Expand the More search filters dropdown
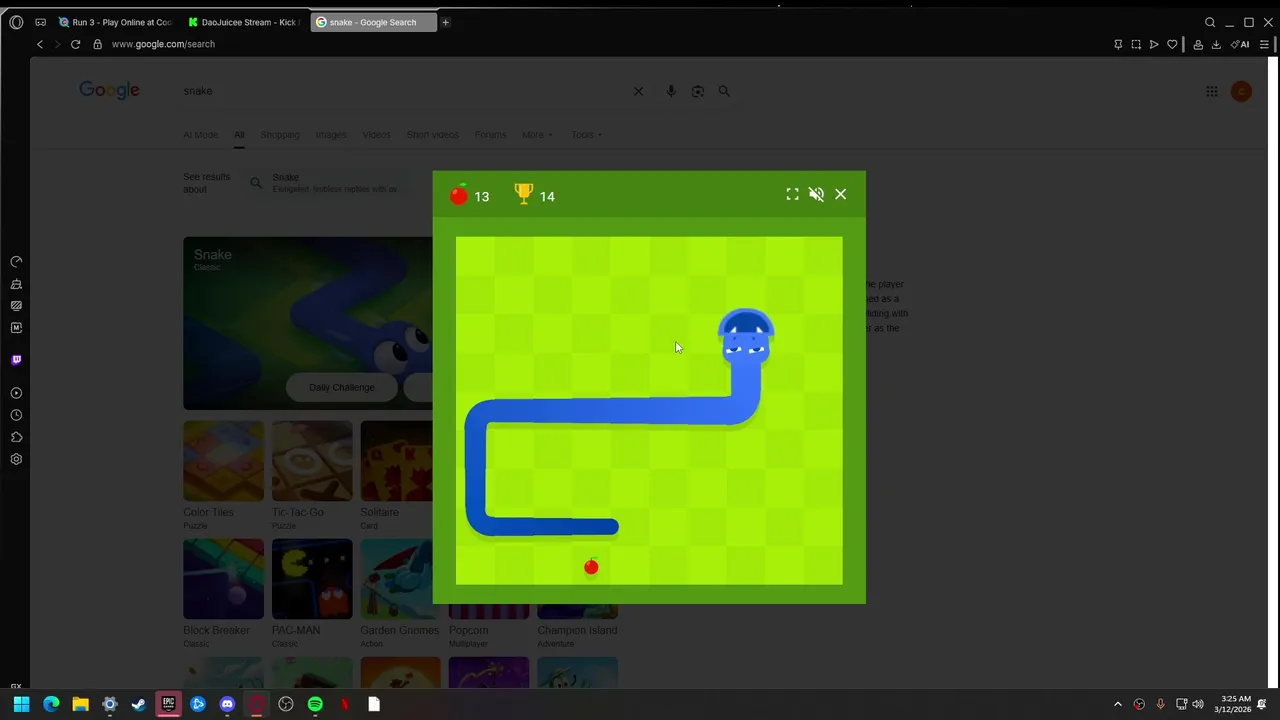 (537, 135)
